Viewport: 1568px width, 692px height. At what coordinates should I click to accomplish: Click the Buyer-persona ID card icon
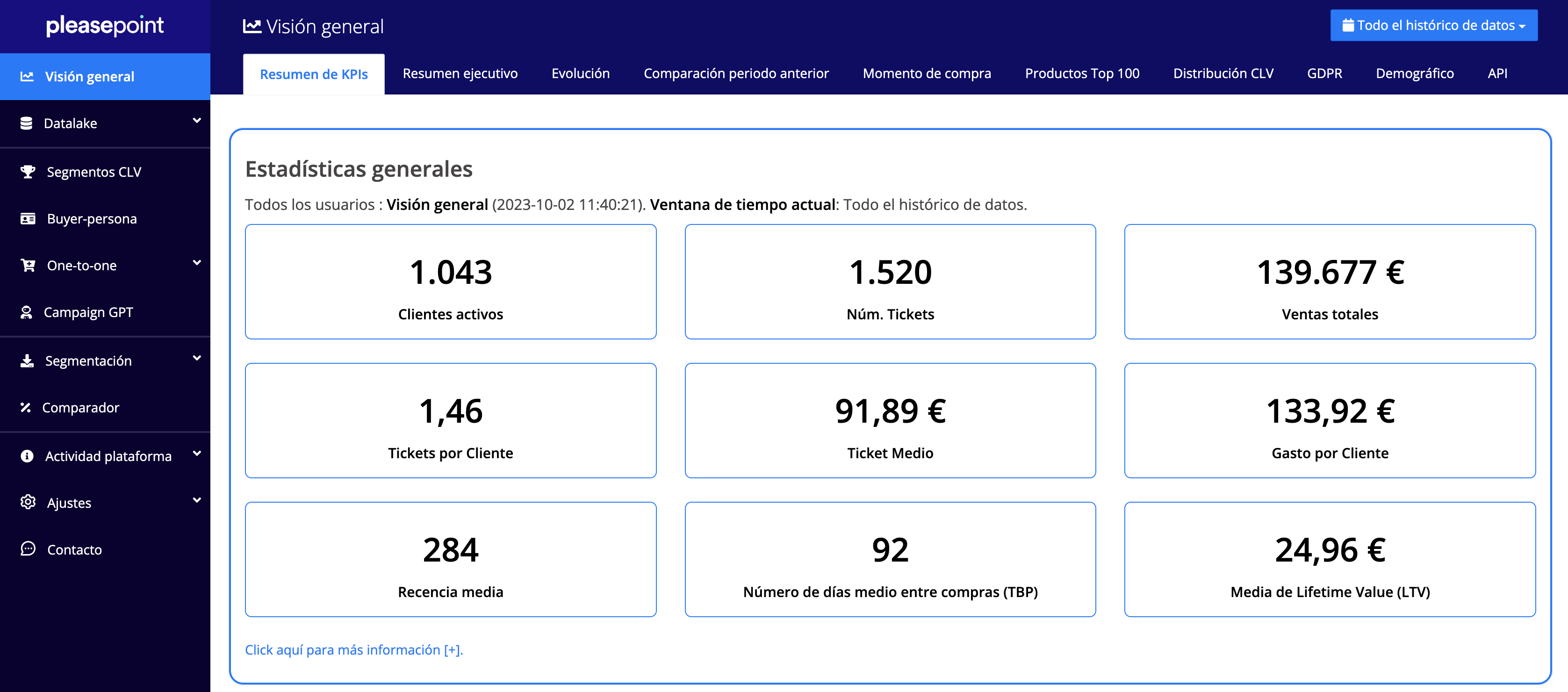pyautogui.click(x=28, y=219)
